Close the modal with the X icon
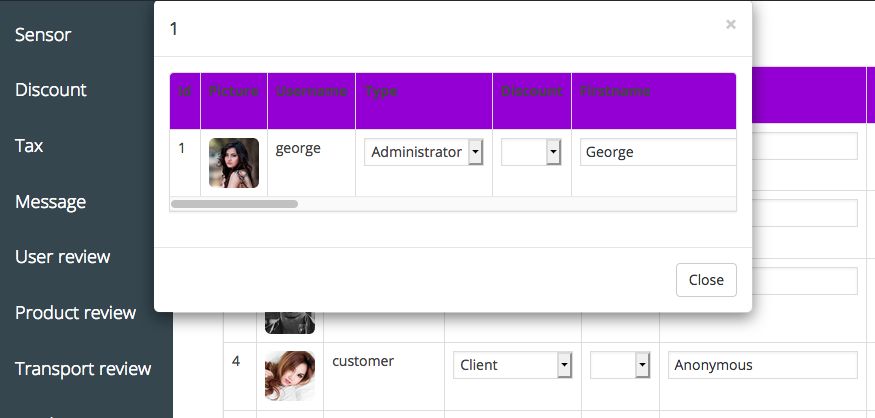 click(731, 25)
